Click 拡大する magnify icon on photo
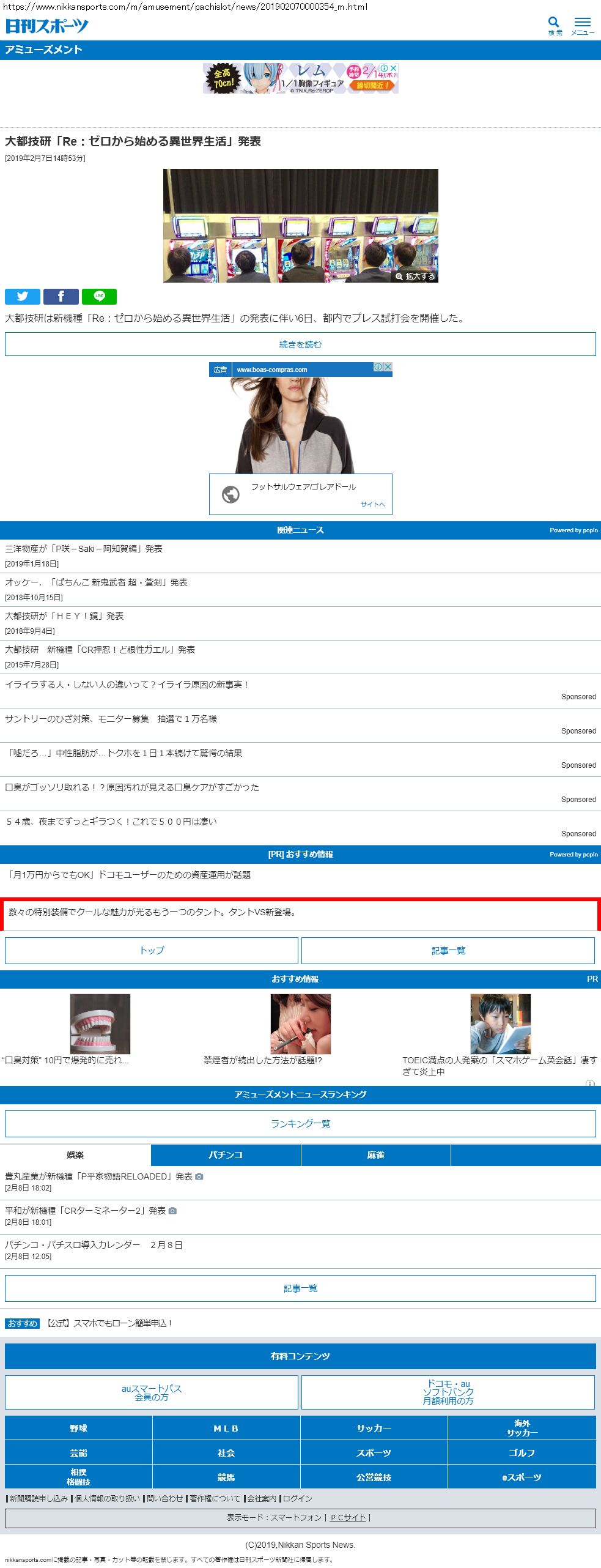601x1568 pixels. 399,277
